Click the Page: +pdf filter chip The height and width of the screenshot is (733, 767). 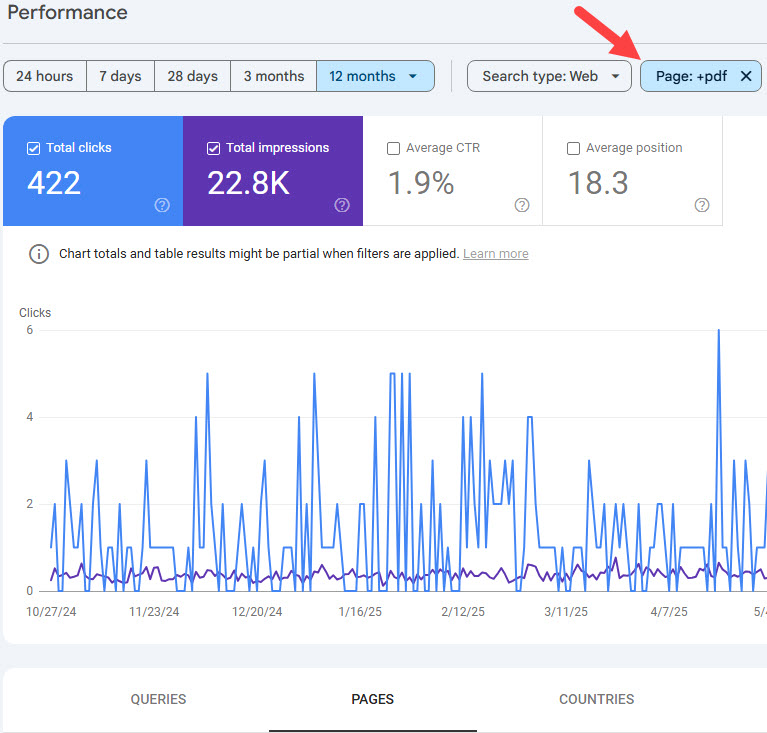(690, 76)
